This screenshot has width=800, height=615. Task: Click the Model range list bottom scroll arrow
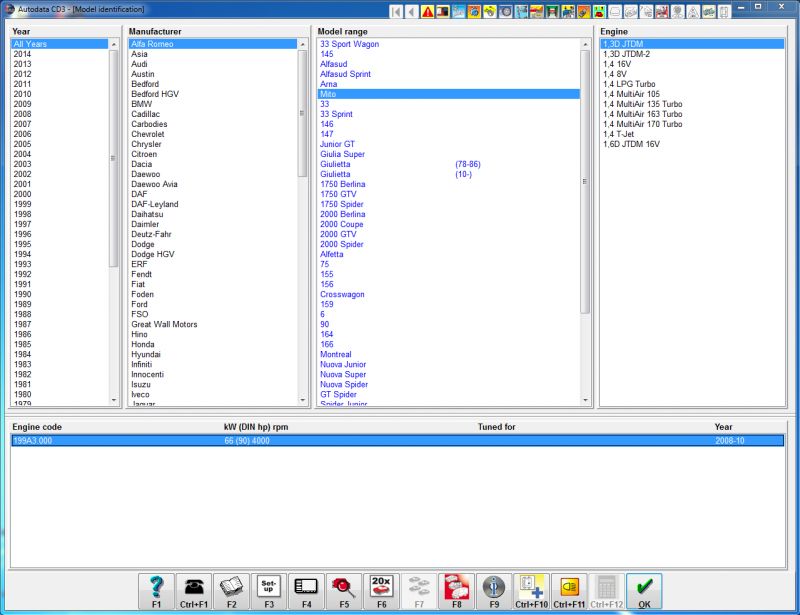tap(585, 401)
